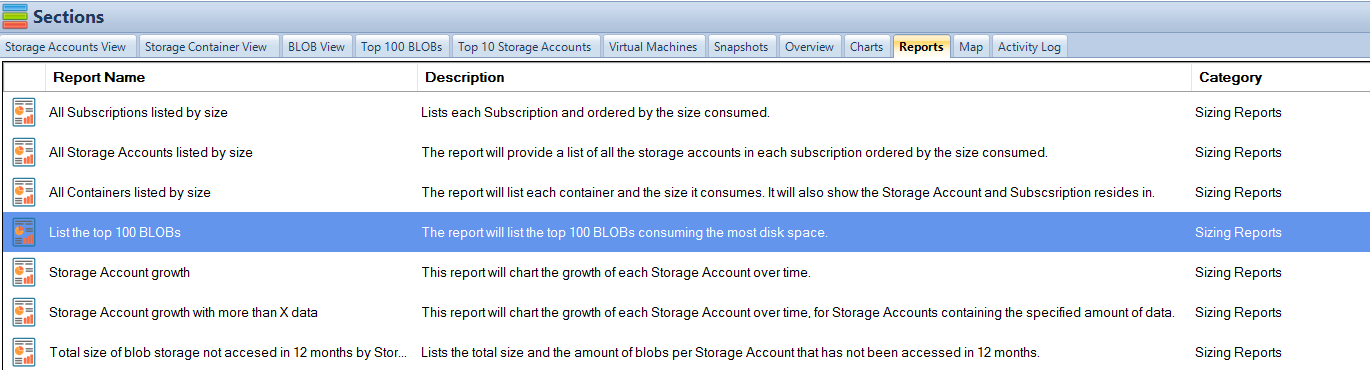Click icon of growth with more than X data
This screenshot has width=1370, height=370.
[23, 312]
